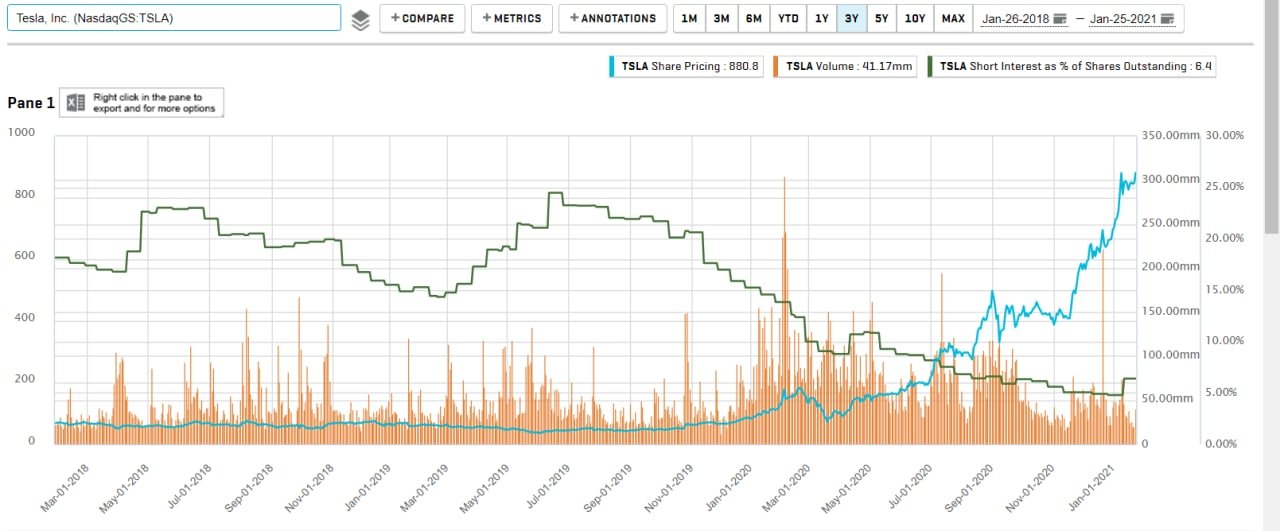Edit the Jan-26-2018 start date
The height and width of the screenshot is (531, 1280).
[1015, 19]
